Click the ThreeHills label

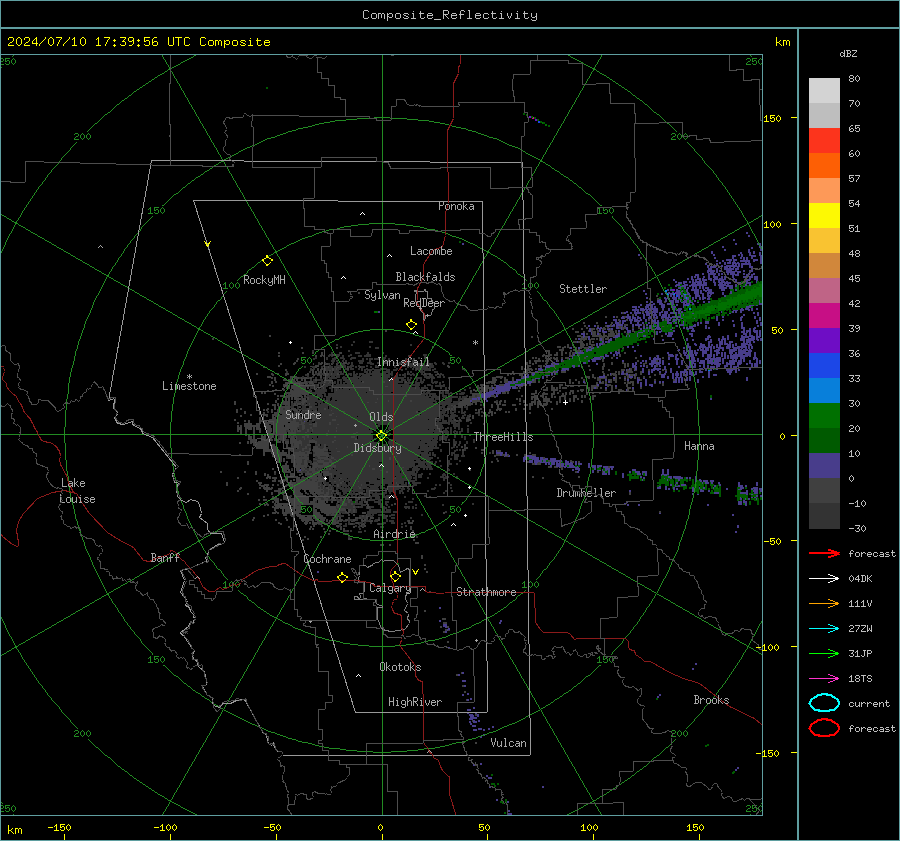pyautogui.click(x=503, y=437)
